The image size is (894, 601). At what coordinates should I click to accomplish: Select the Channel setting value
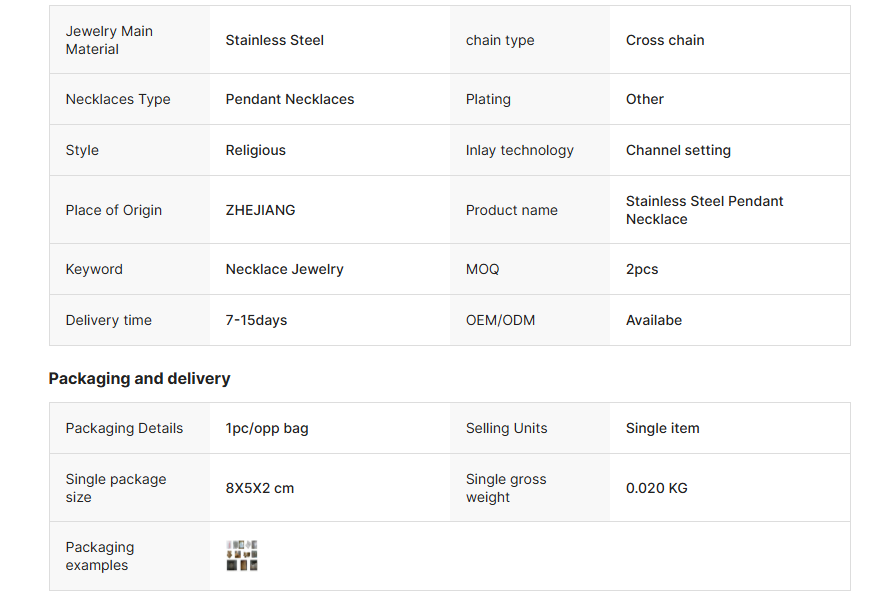[678, 150]
